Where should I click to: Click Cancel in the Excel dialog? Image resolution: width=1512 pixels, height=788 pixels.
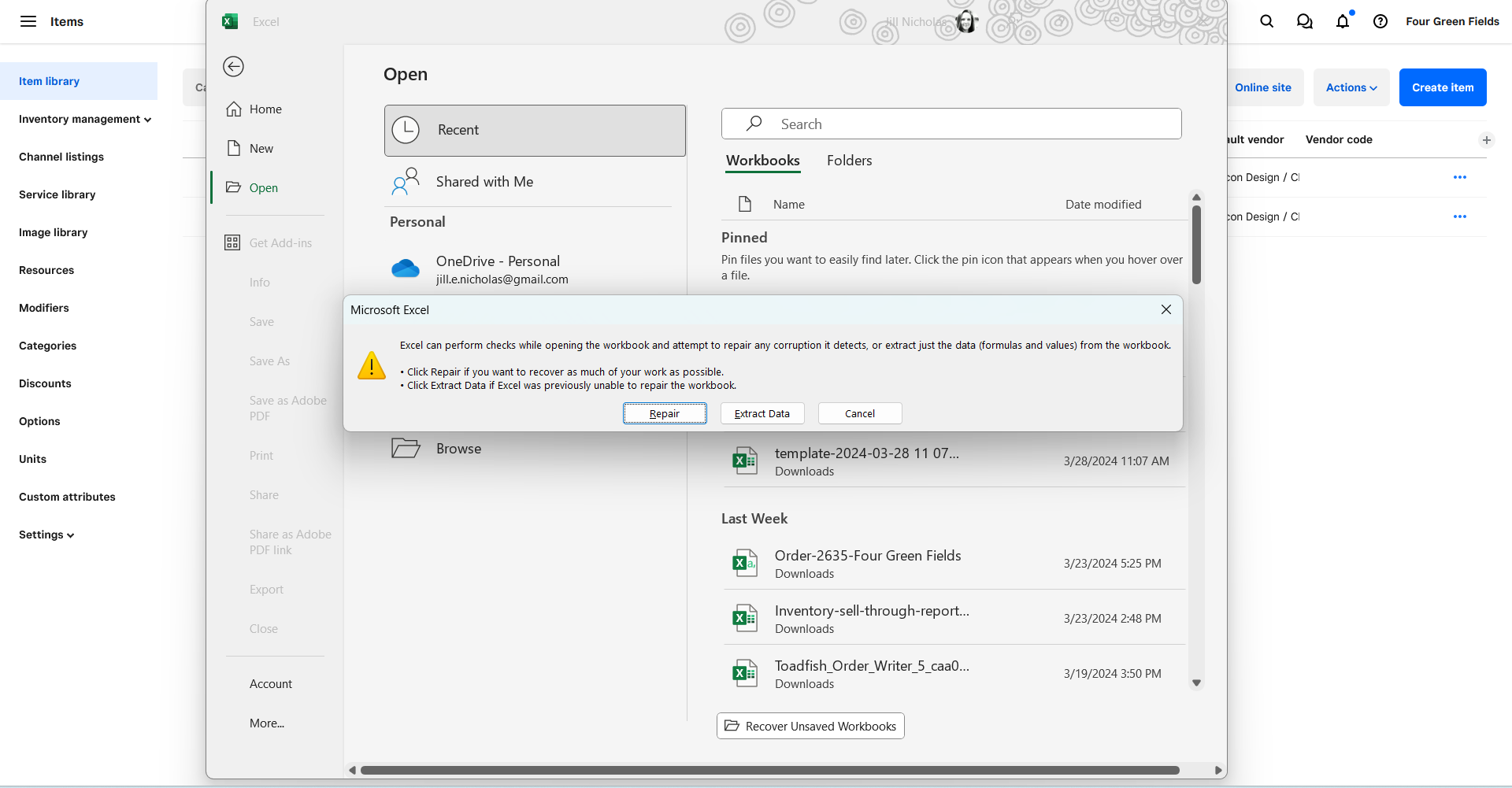[860, 413]
